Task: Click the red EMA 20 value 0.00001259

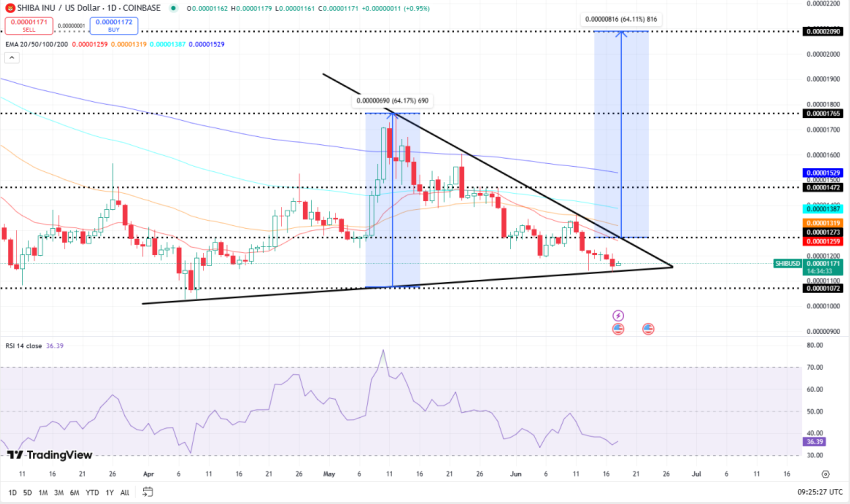Action: tap(89, 44)
